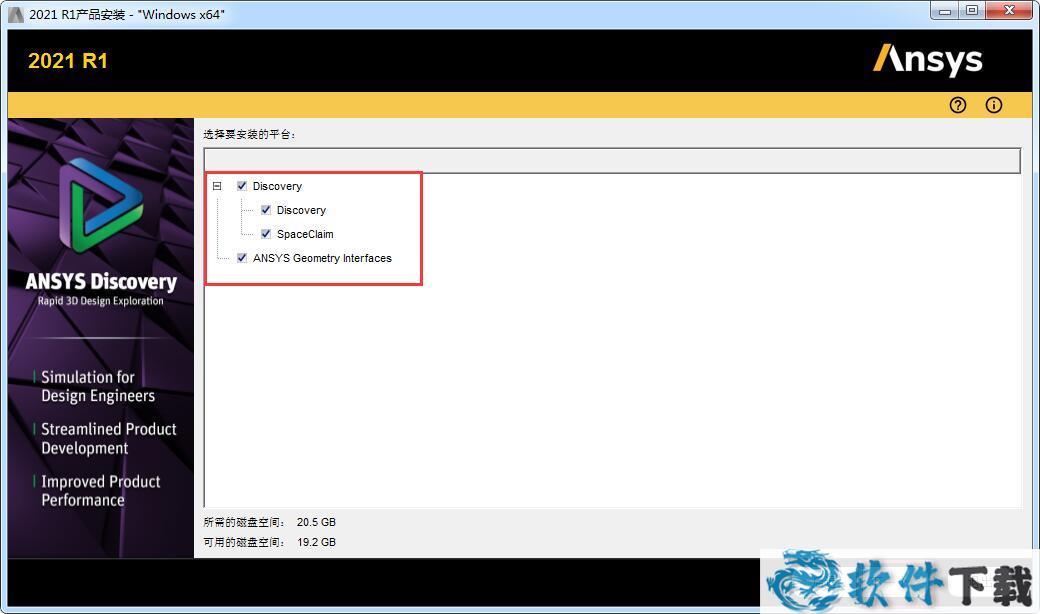The height and width of the screenshot is (614, 1040).
Task: Maximize the installer window
Action: coord(971,10)
